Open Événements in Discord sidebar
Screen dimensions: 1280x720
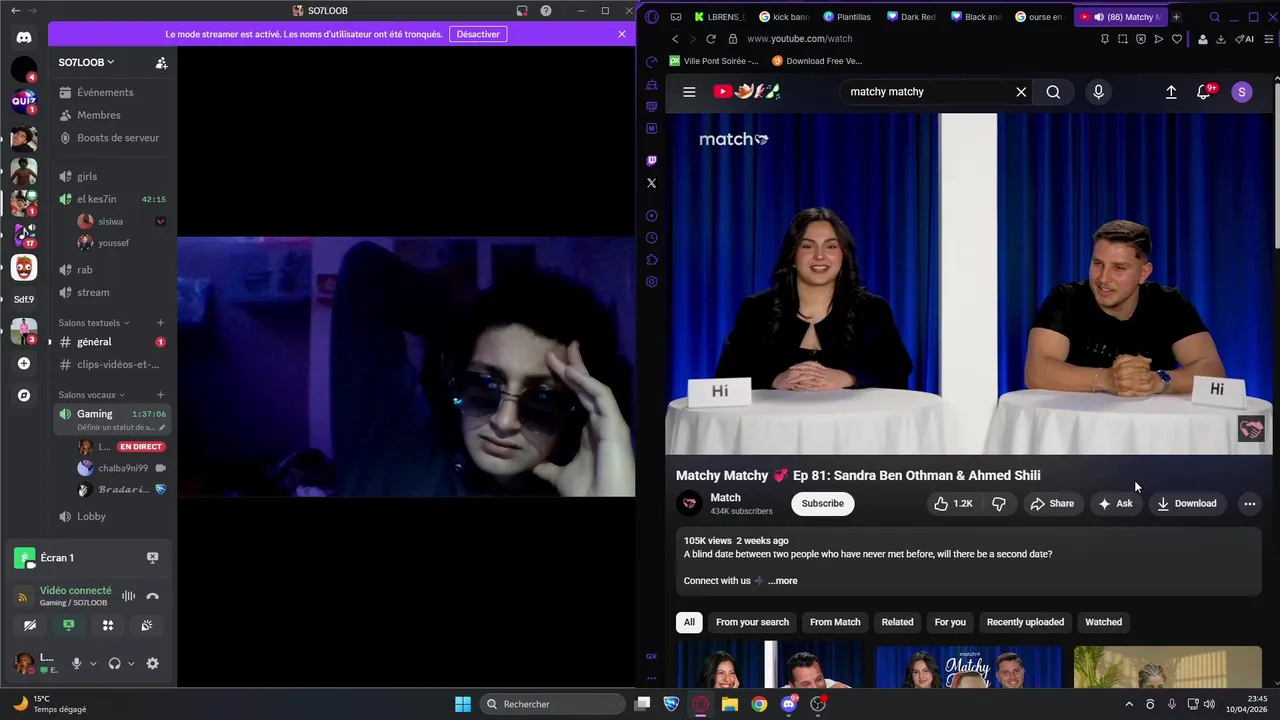click(x=111, y=92)
